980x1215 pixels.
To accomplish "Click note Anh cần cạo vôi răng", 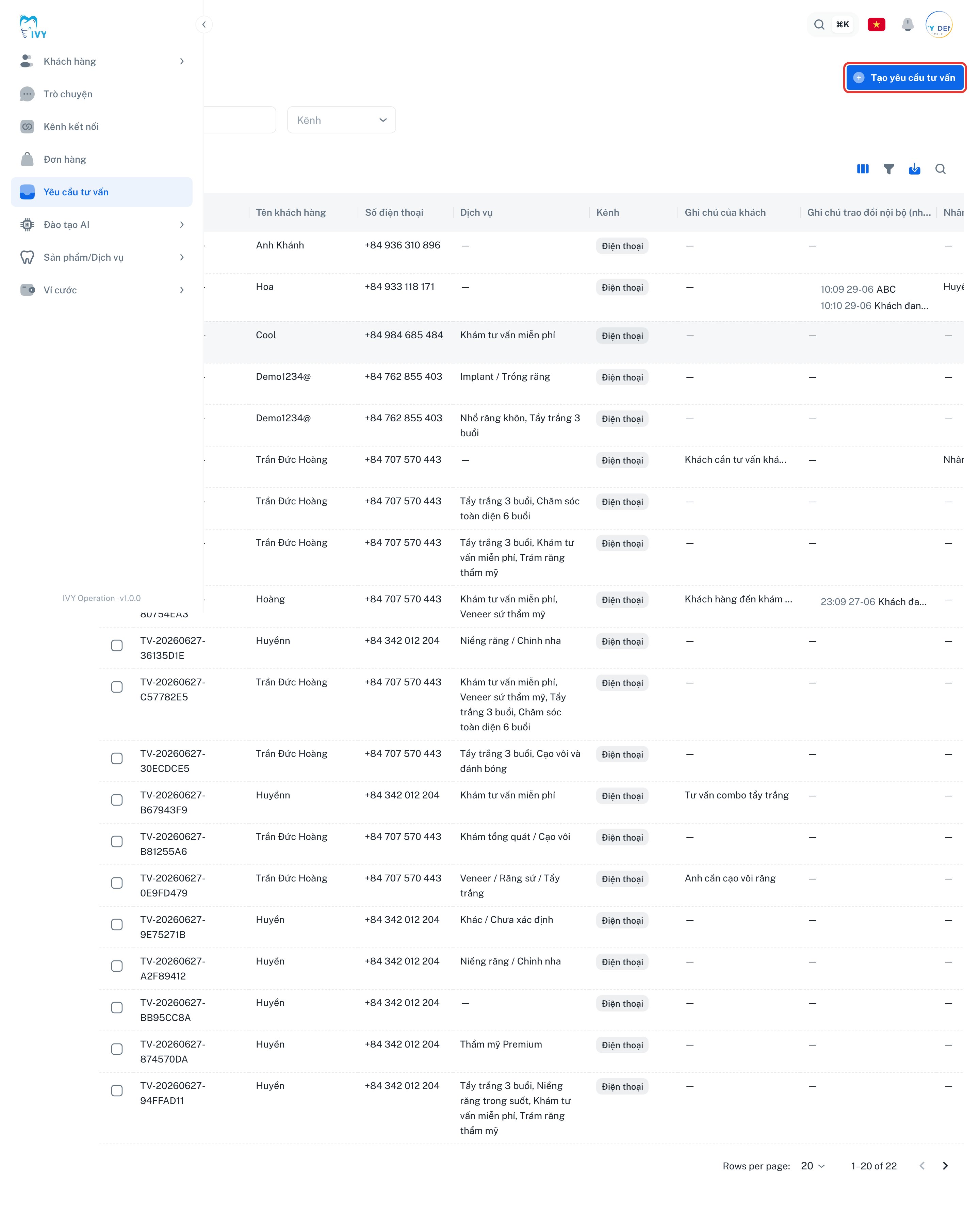I will click(730, 878).
